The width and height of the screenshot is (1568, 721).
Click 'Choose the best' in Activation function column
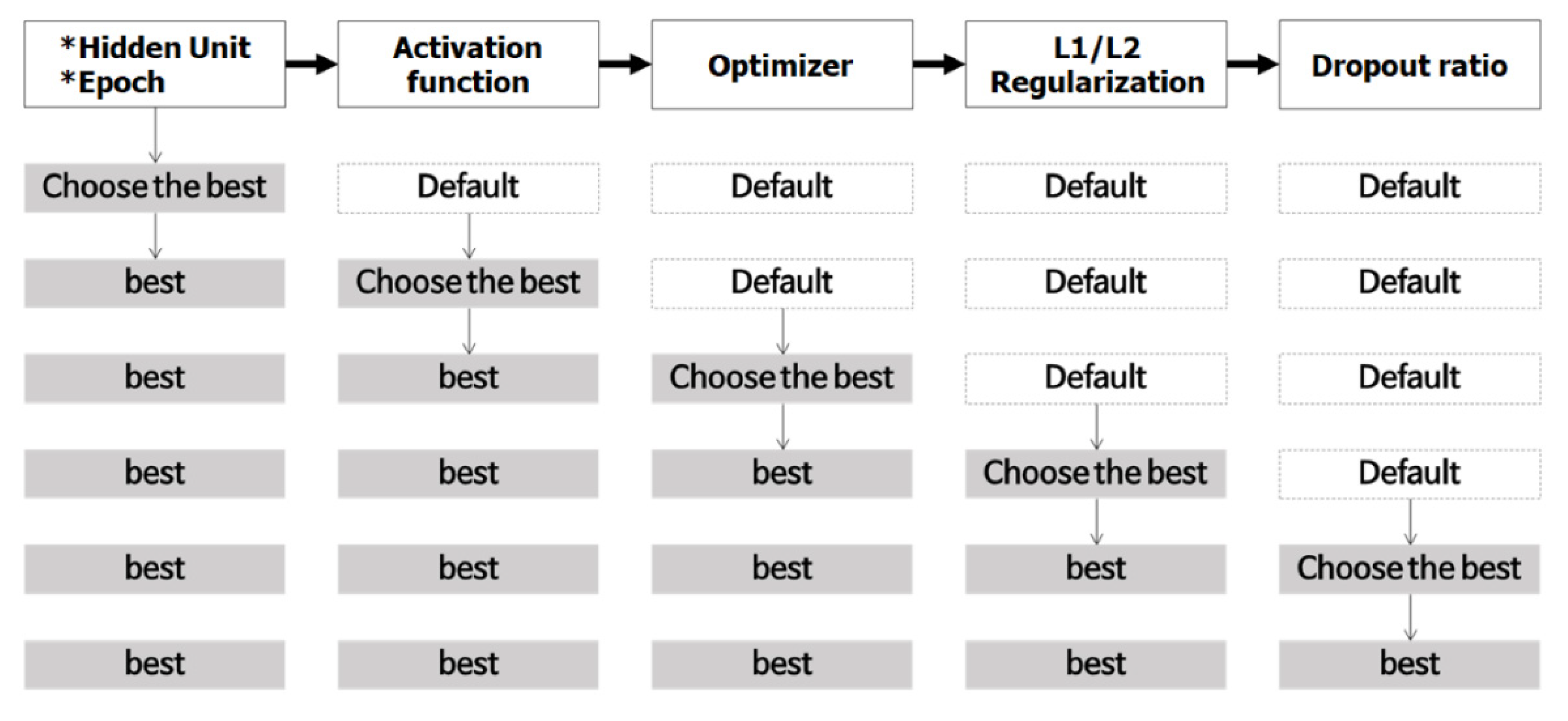[468, 283]
